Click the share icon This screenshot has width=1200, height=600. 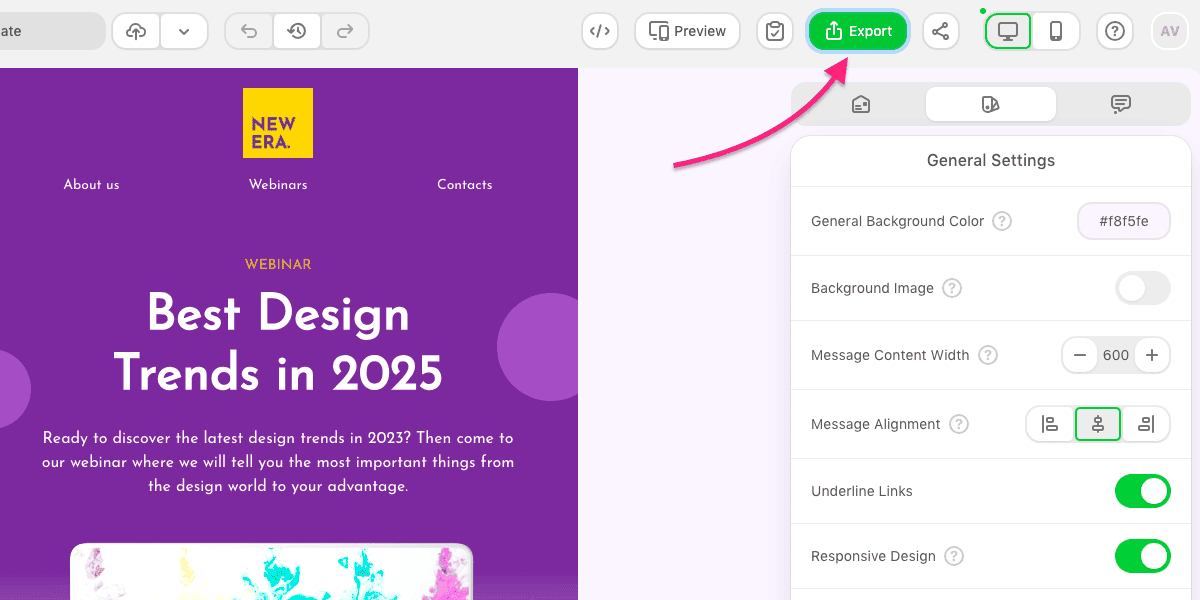[x=940, y=31]
